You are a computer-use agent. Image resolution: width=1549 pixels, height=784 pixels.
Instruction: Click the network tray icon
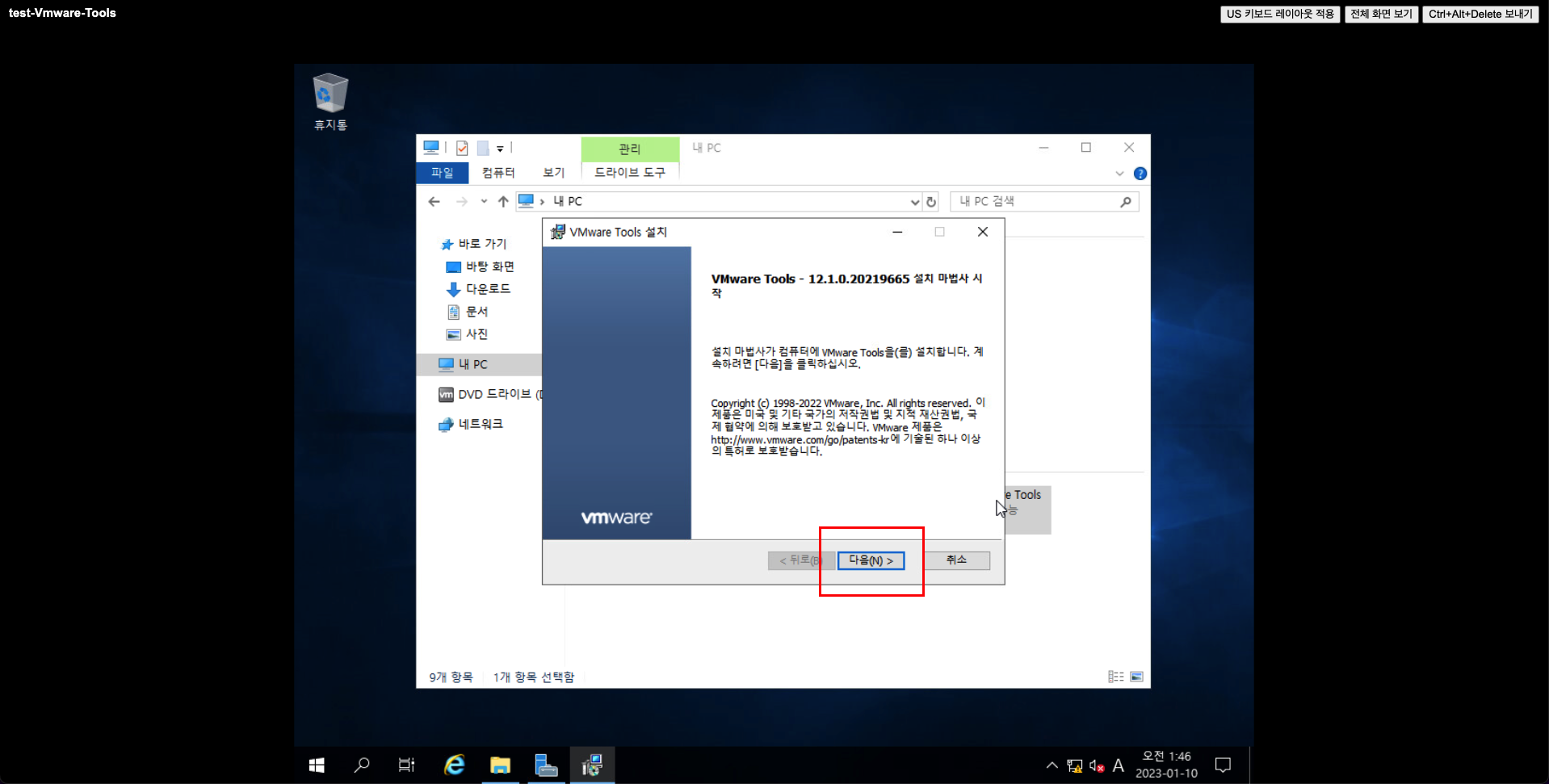[1075, 765]
